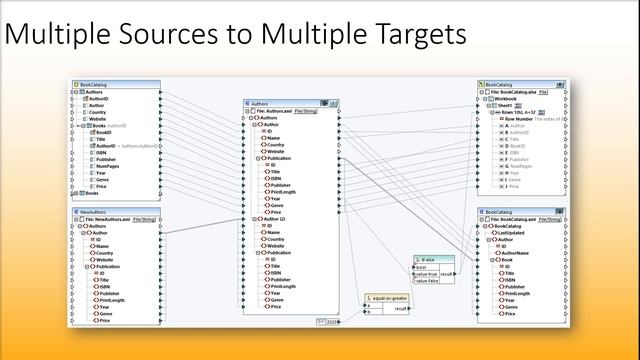Click Authors table icon in BookCatalog database
Image resolution: width=640 pixels, height=360 pixels.
coord(82,92)
